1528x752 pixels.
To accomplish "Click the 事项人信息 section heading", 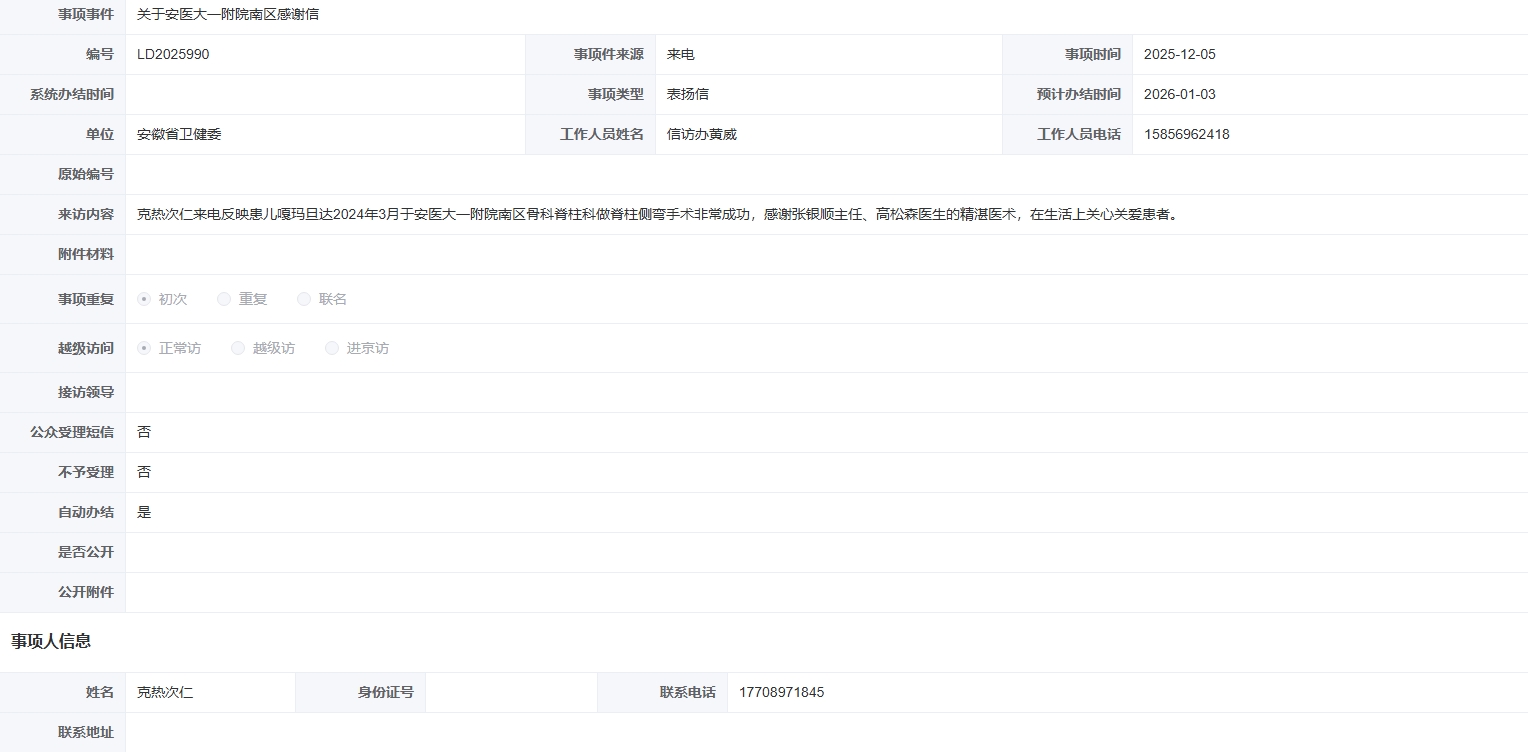I will (51, 641).
